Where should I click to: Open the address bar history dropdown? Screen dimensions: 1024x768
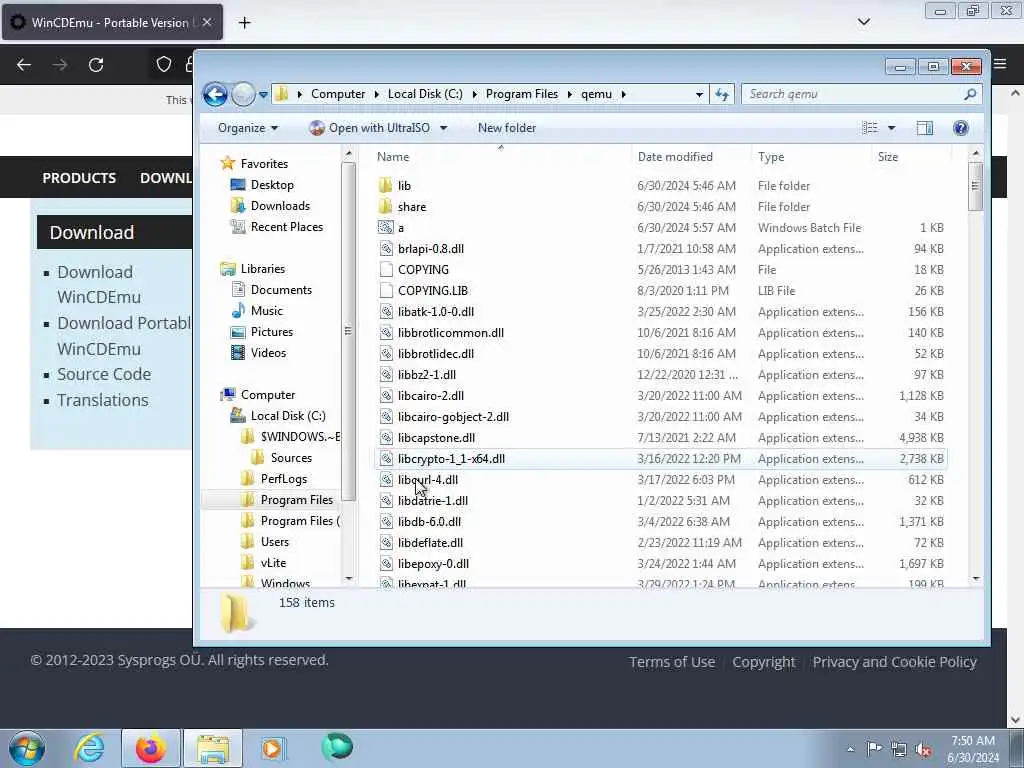pyautogui.click(x=699, y=94)
